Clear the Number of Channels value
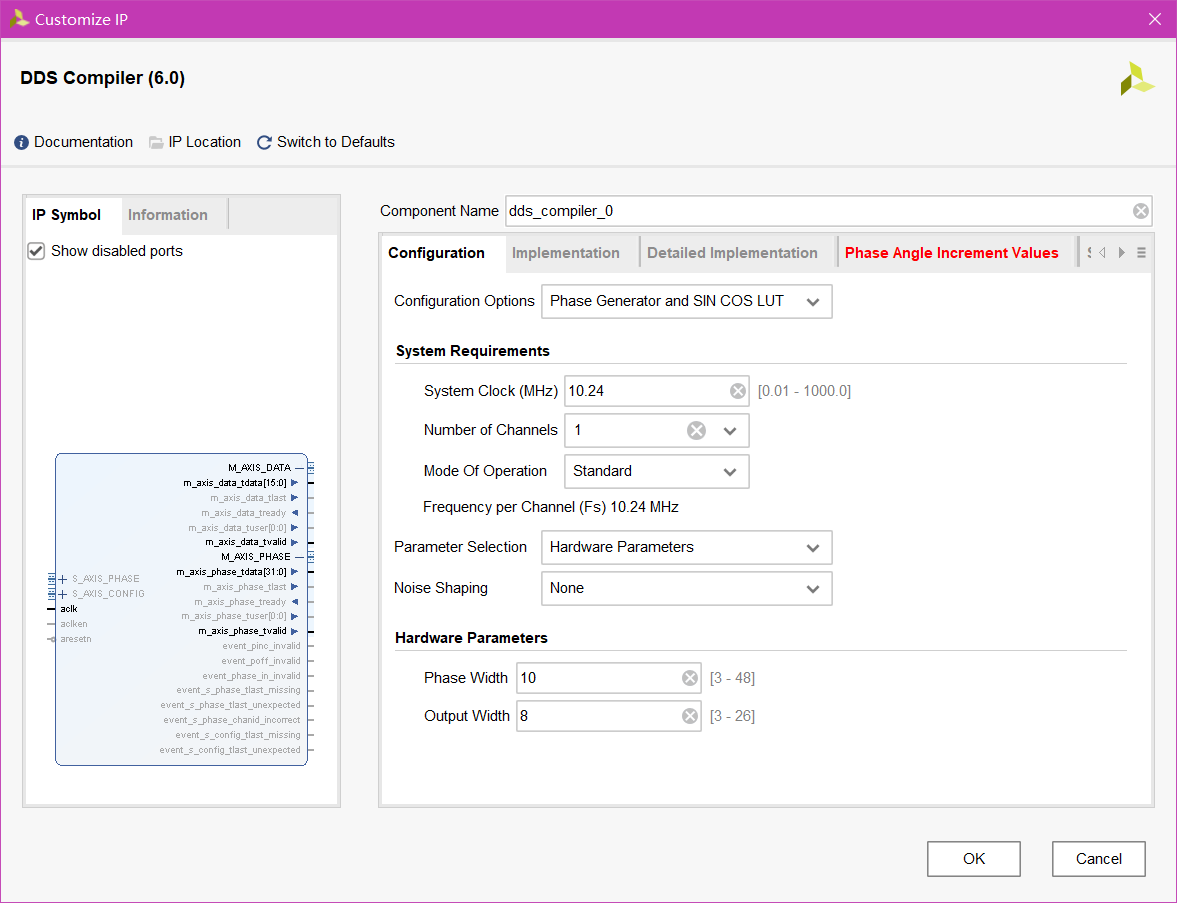1177x903 pixels. tap(697, 431)
